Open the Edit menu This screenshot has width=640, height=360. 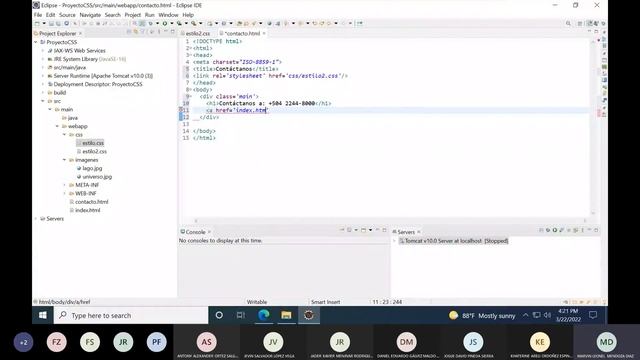(x=50, y=15)
